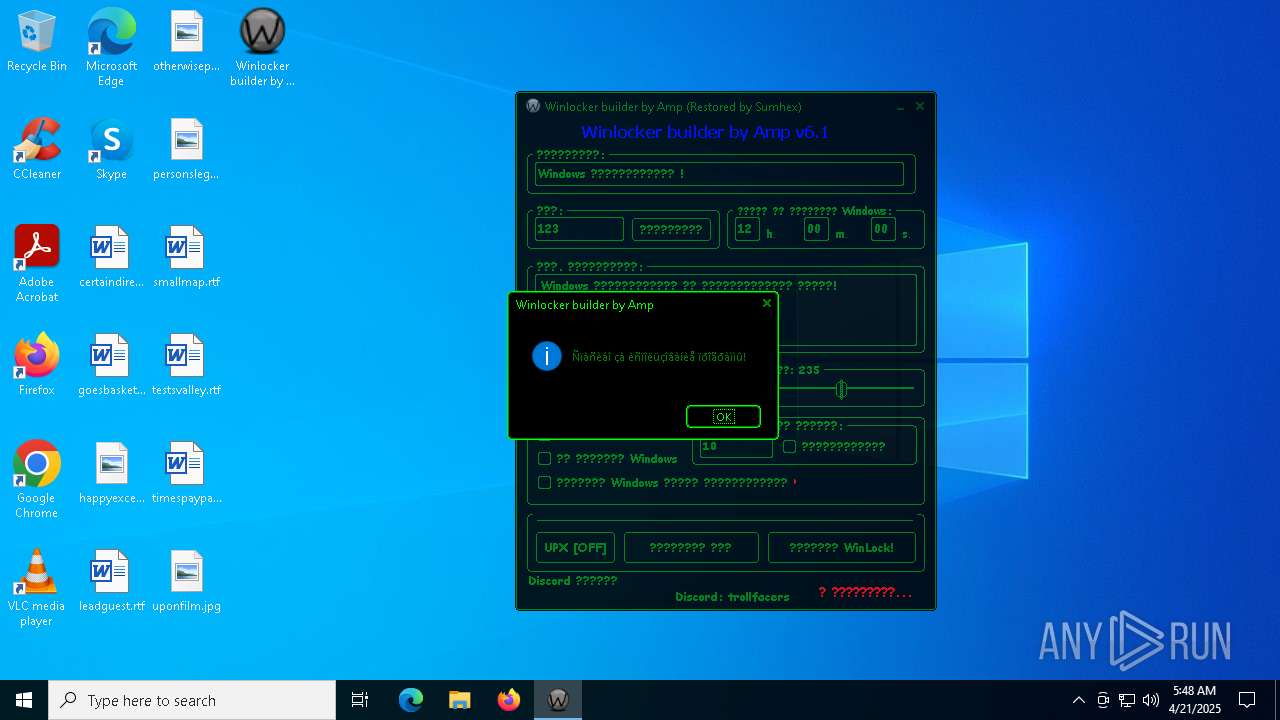The image size is (1280, 720).
Task: Click the W logo in builder title bar
Action: 533,106
